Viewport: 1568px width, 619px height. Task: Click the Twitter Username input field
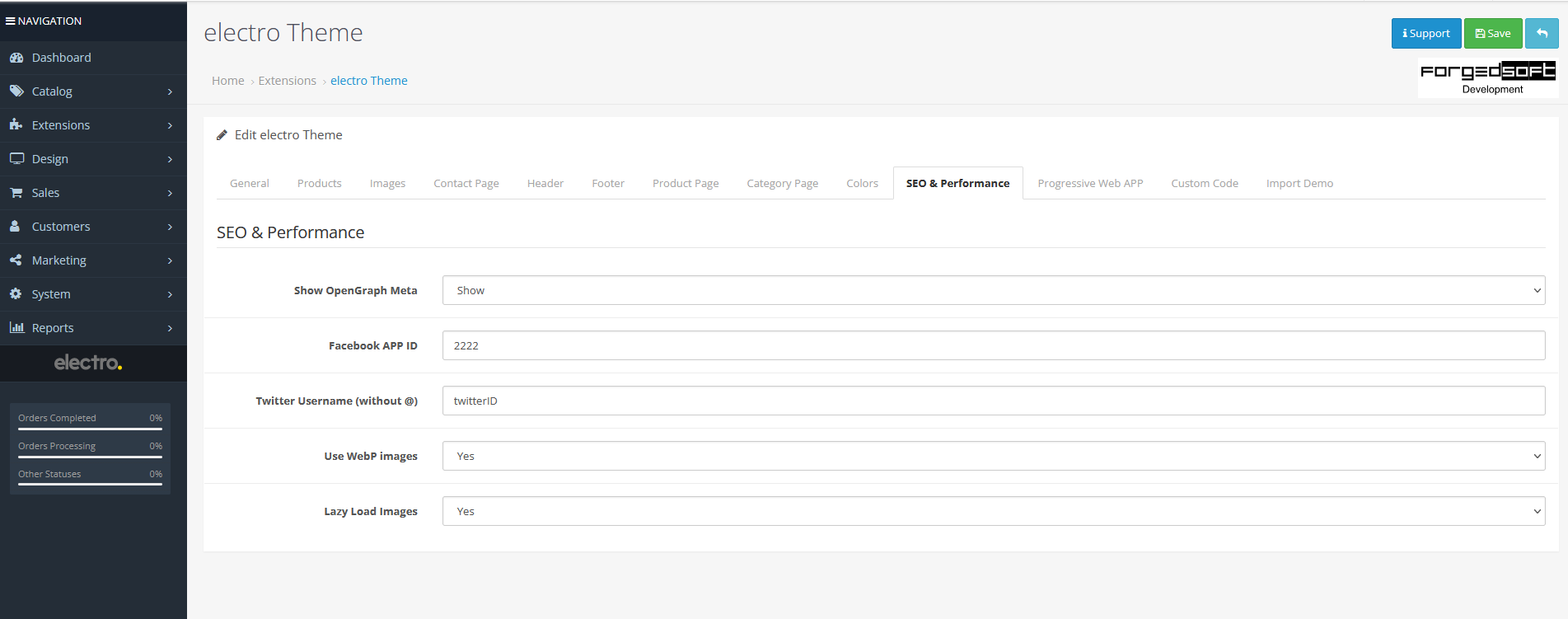pos(994,401)
